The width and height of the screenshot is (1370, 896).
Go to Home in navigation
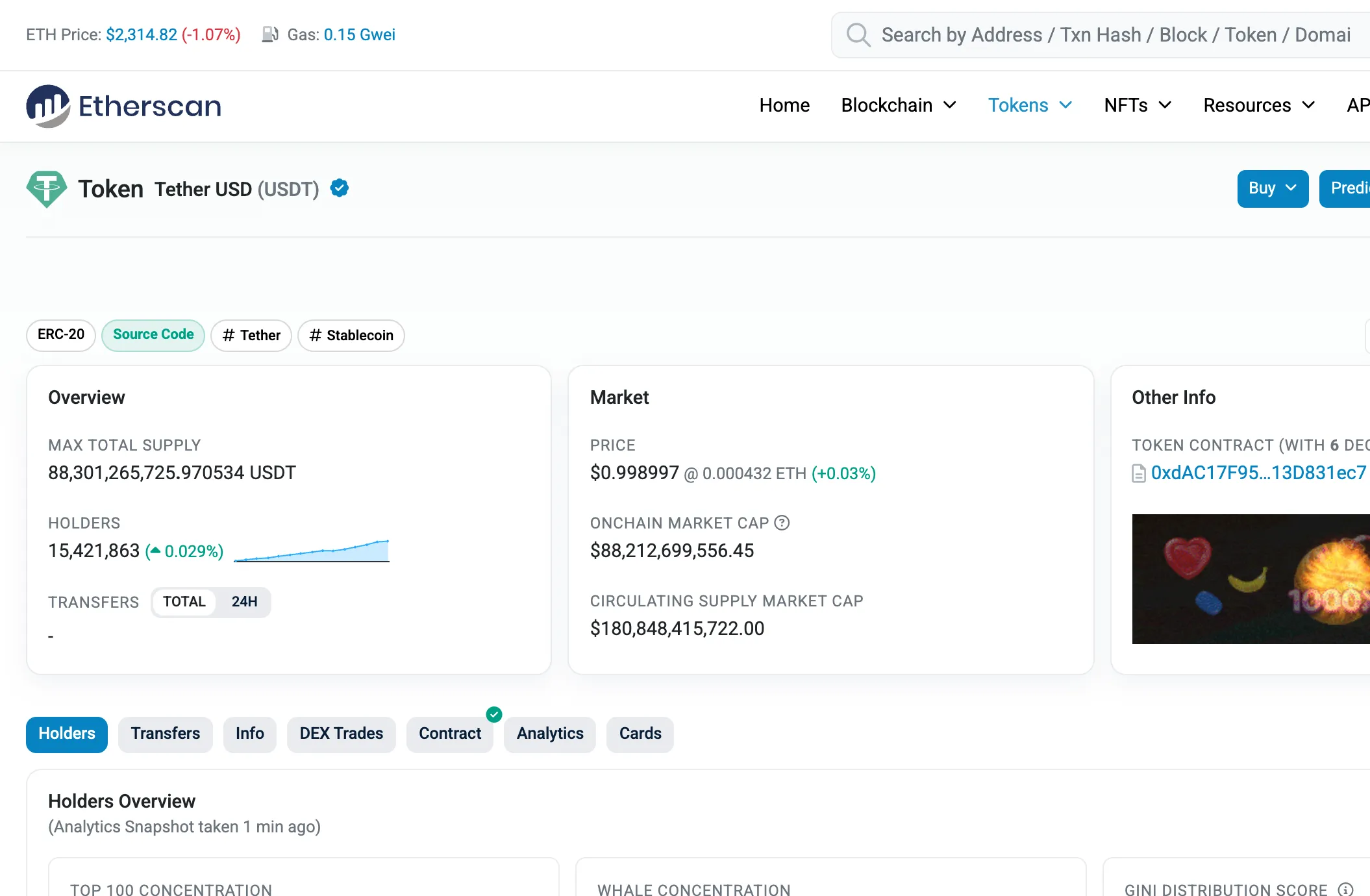[x=784, y=105]
